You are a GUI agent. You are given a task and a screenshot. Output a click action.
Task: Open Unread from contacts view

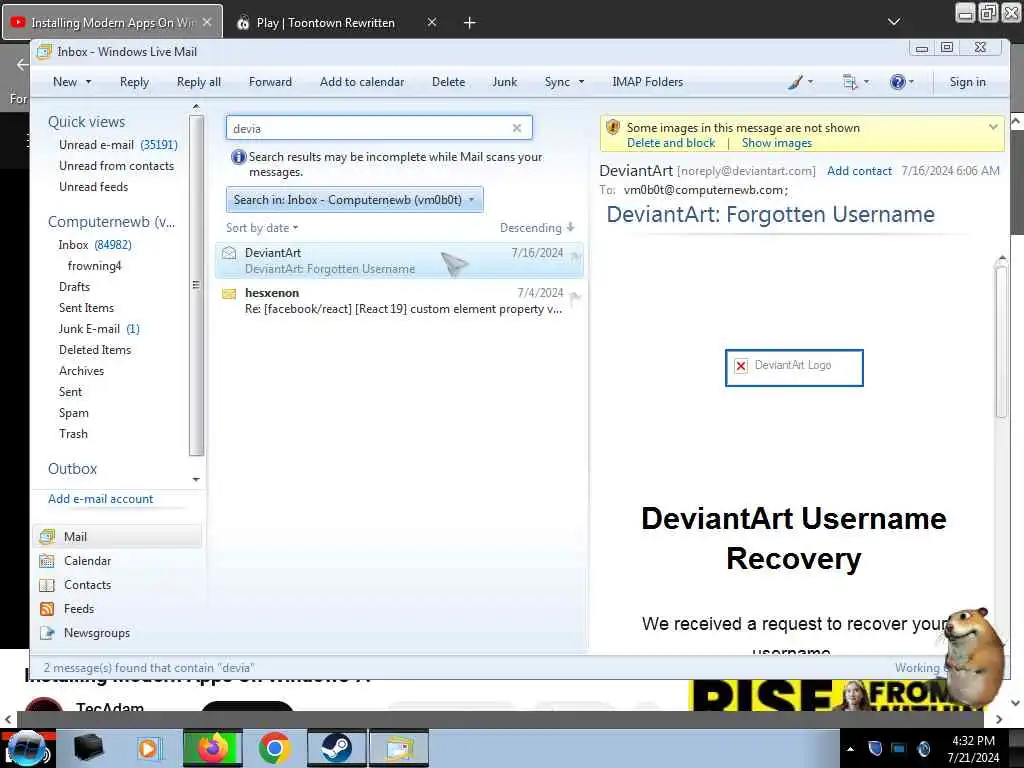tap(116, 166)
